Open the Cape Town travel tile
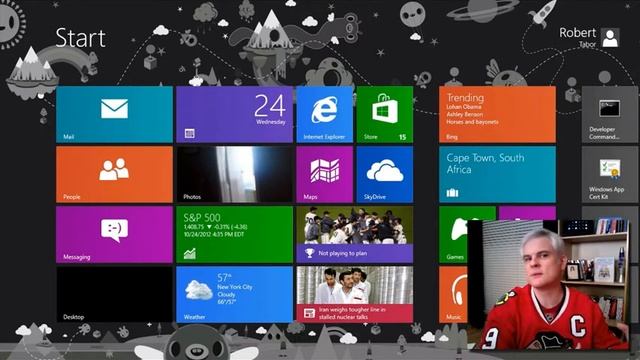Image resolution: width=640 pixels, height=360 pixels. tap(498, 175)
